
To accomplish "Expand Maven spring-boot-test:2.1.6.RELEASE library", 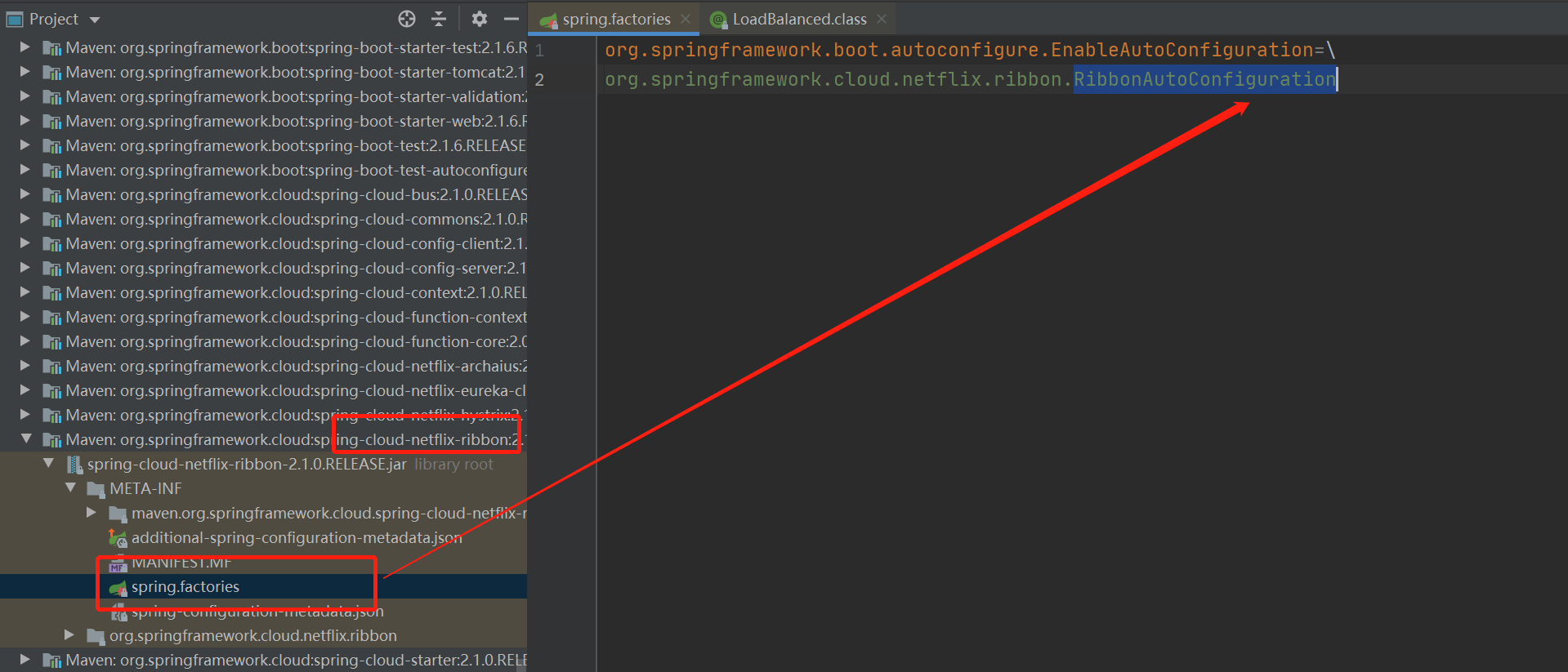I will (x=25, y=145).
